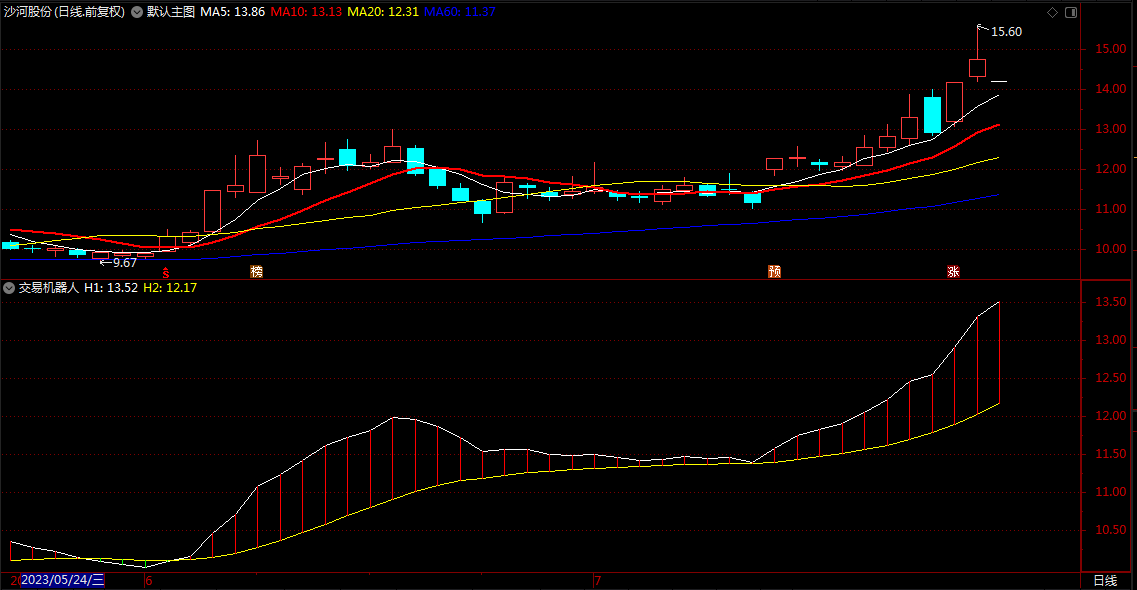Click the 预 event marker
Image resolution: width=1137 pixels, height=590 pixels.
point(774,272)
